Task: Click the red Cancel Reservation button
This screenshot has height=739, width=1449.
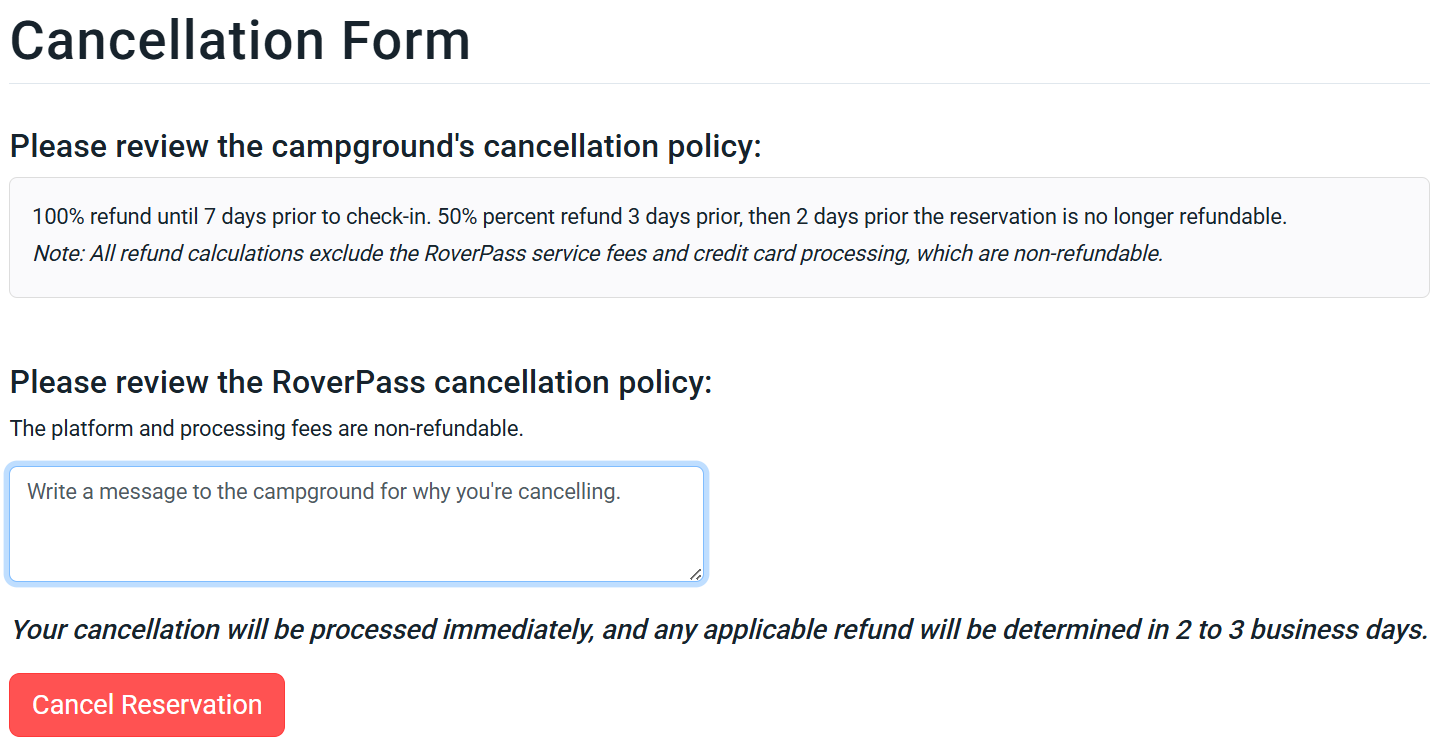Action: point(147,705)
